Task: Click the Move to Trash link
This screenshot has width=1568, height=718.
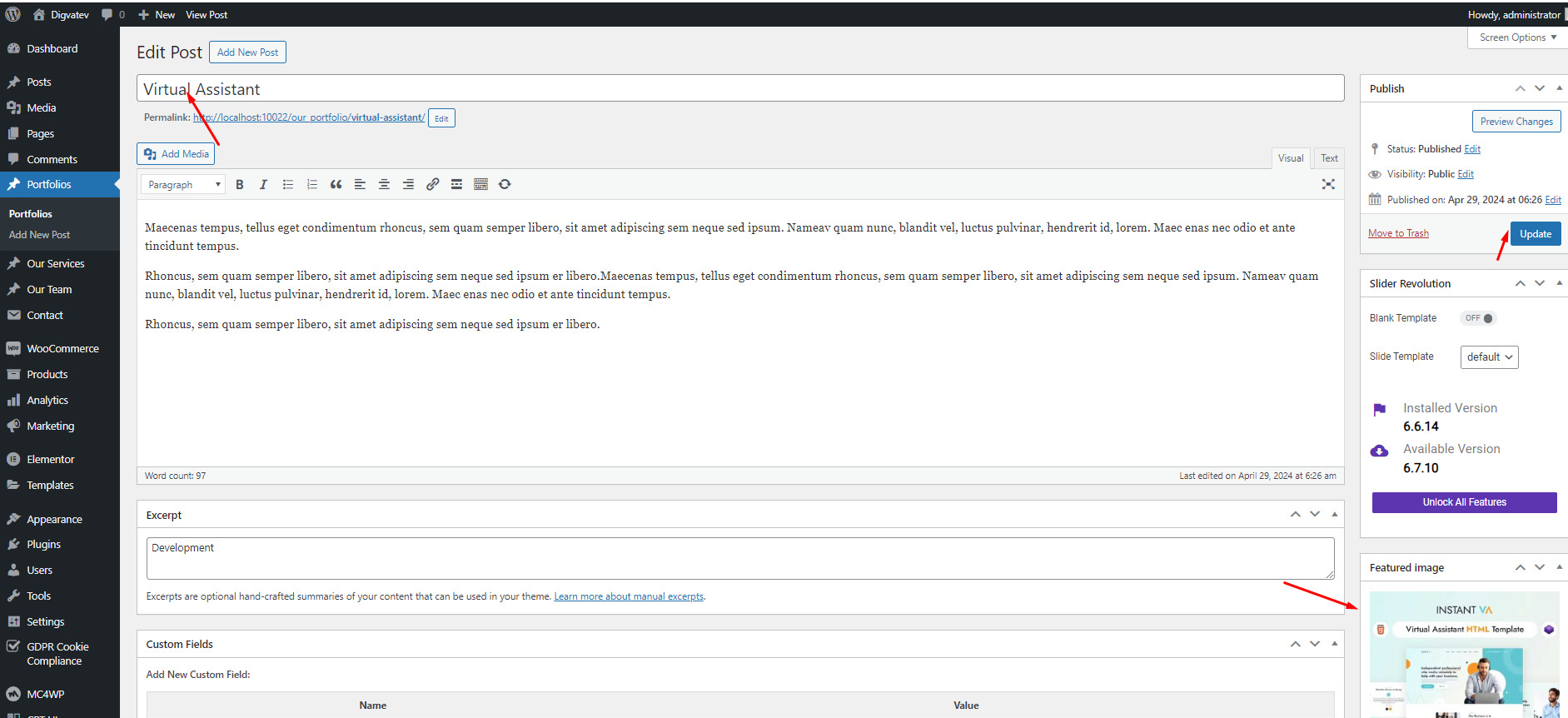Action: pyautogui.click(x=1398, y=233)
